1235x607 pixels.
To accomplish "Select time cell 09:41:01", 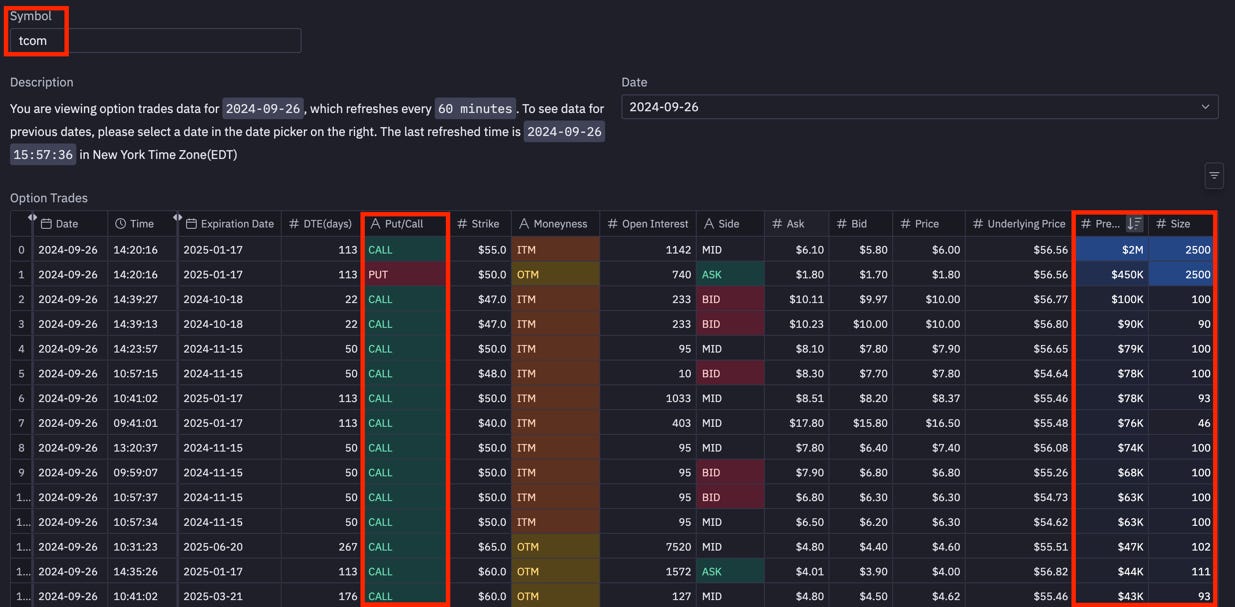I will tap(141, 423).
